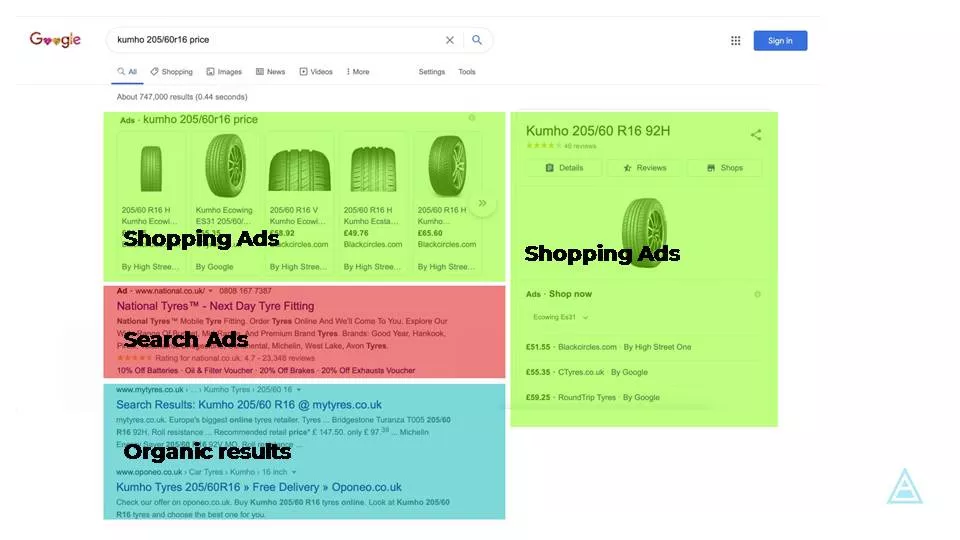Open the £51.55 Blackcircles.com offer
Screen dimensions: 960x540
pyautogui.click(x=608, y=347)
